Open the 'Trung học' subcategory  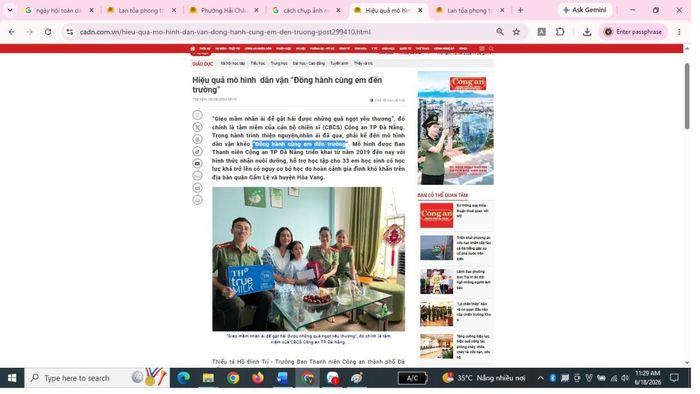pyautogui.click(x=279, y=63)
